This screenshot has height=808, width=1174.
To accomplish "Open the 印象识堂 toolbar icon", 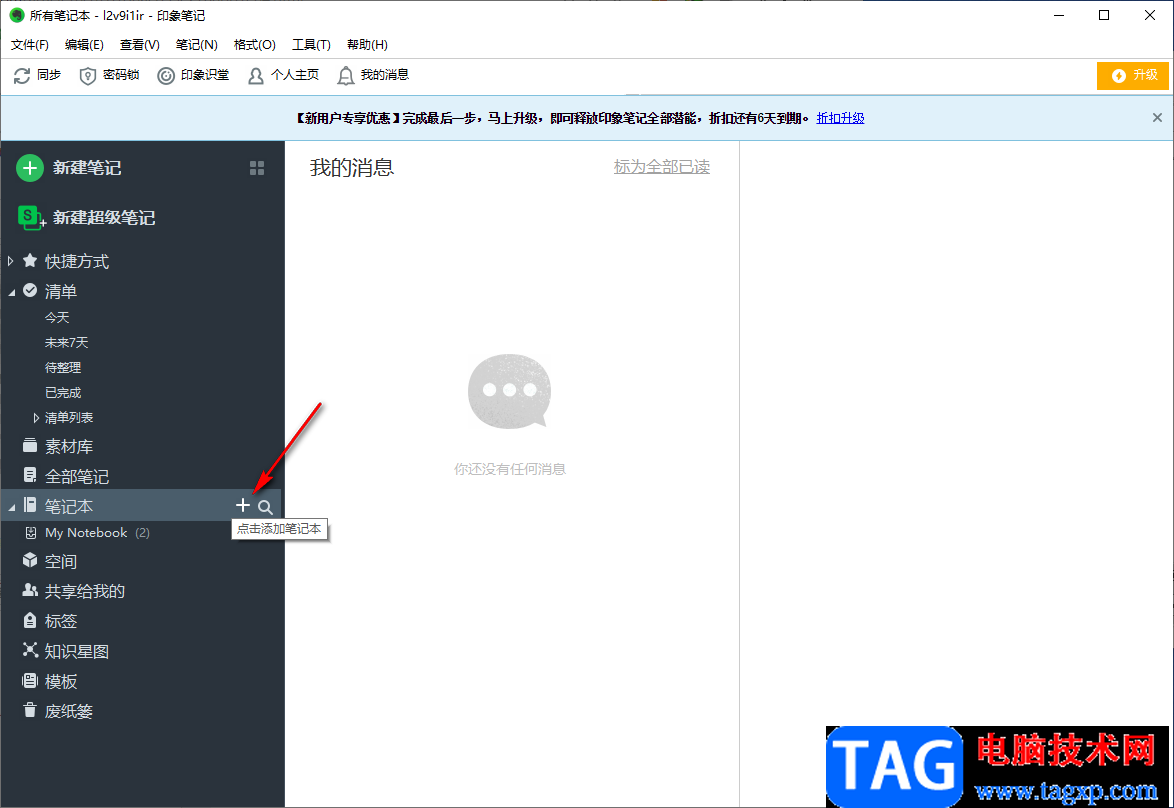I will [x=165, y=76].
